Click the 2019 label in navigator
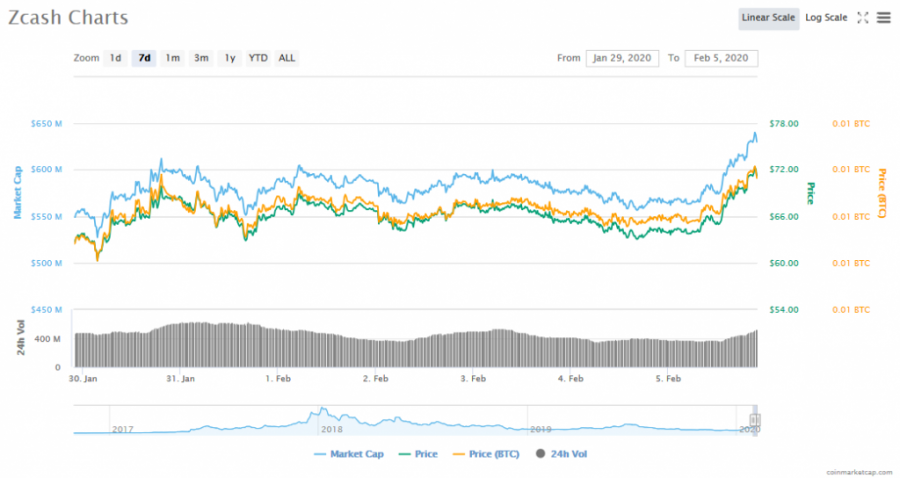This screenshot has width=900, height=478. (x=540, y=429)
